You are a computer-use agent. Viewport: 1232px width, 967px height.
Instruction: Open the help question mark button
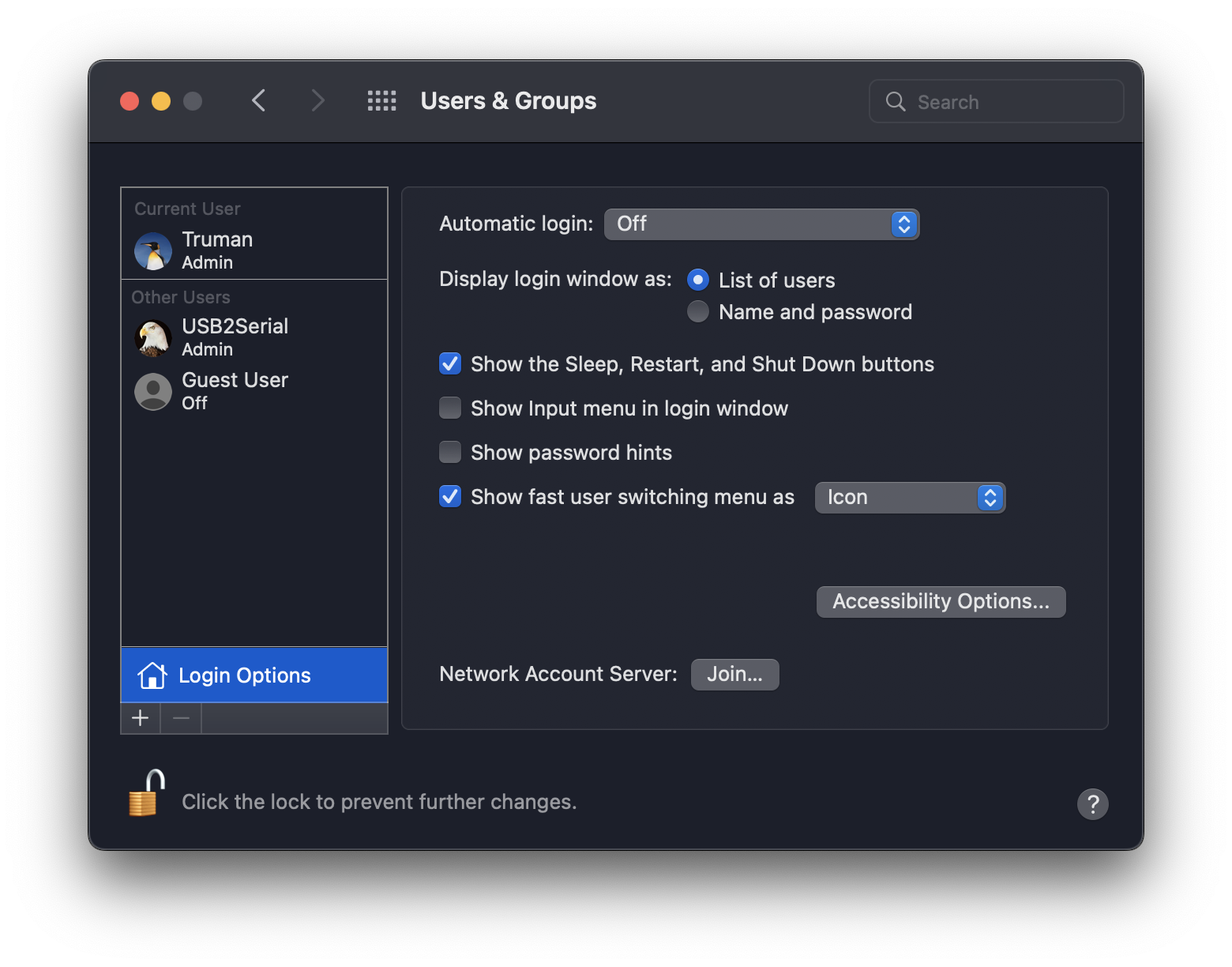(x=1092, y=803)
